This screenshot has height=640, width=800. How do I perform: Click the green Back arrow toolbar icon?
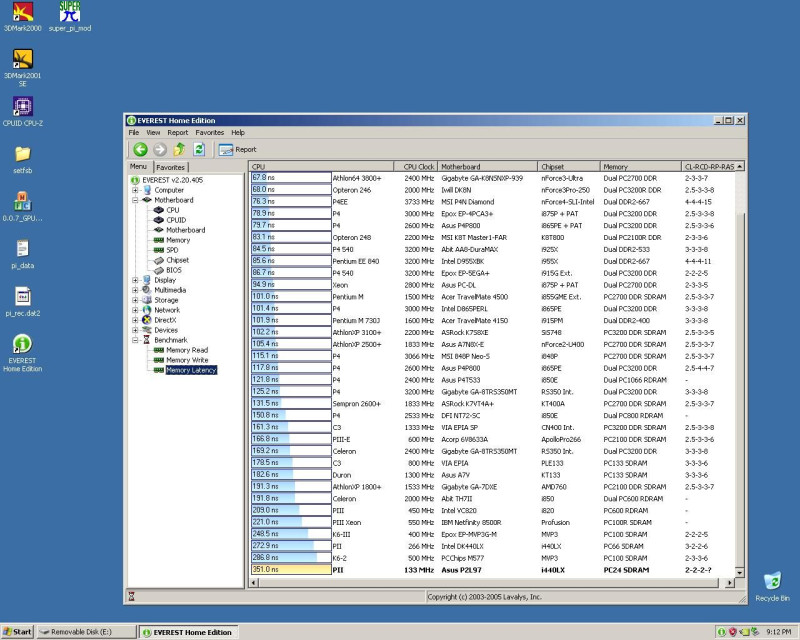tap(140, 149)
